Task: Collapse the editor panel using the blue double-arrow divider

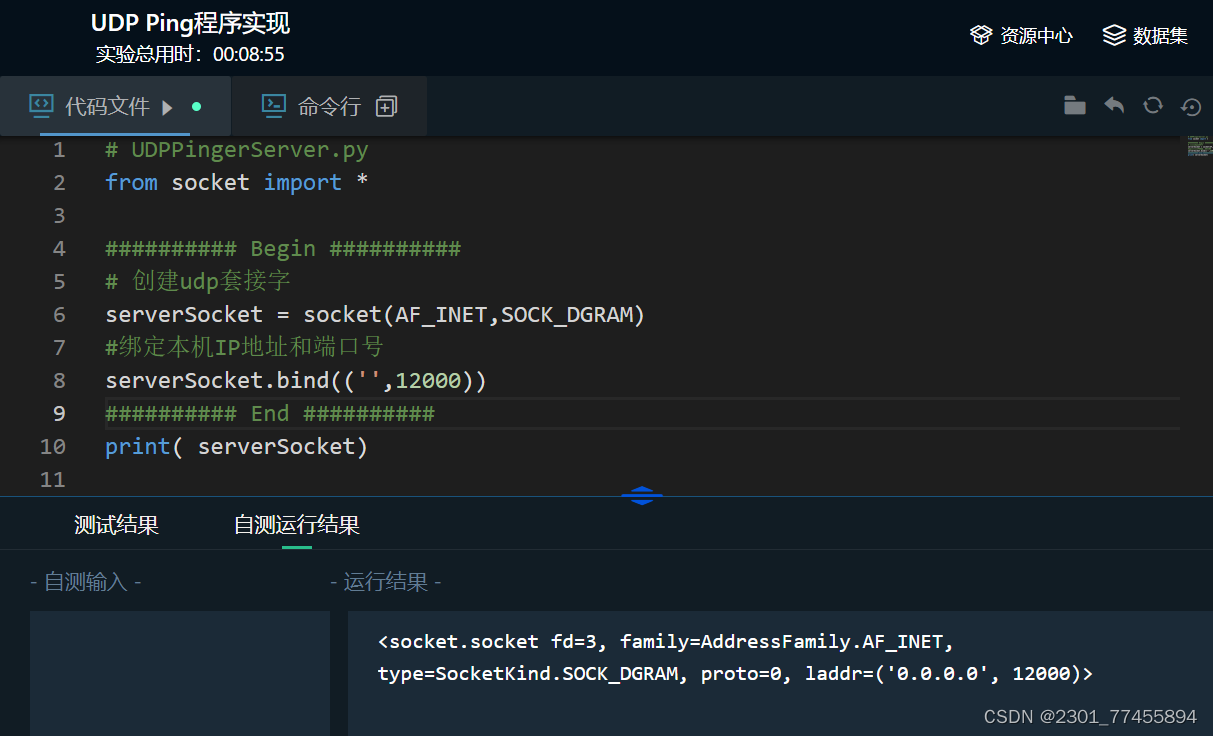Action: click(642, 494)
